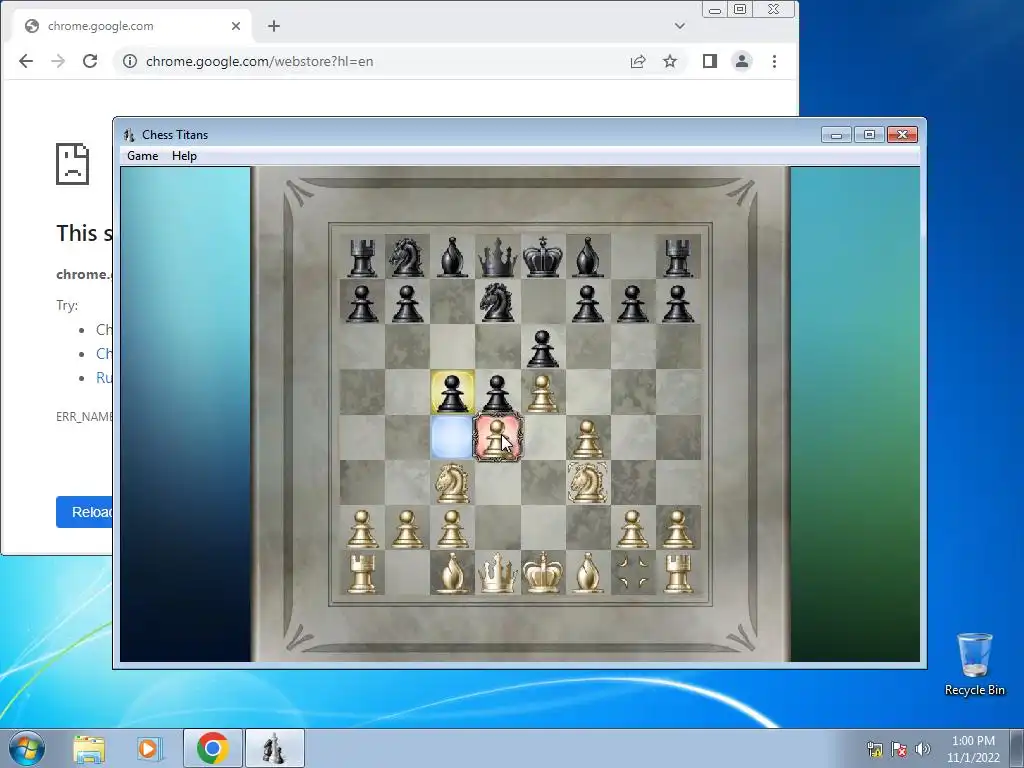1024x768 pixels.
Task: Click Chess Titans taskbar button
Action: pyautogui.click(x=274, y=748)
